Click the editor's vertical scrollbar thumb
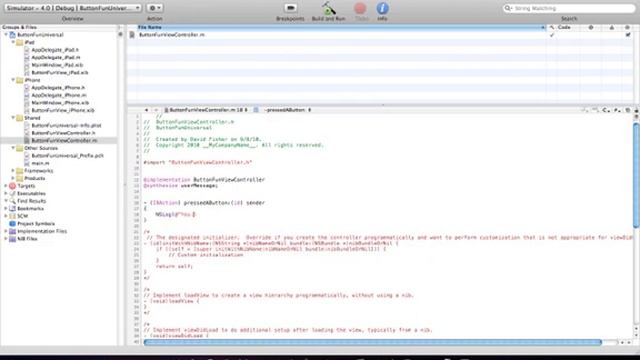The image size is (640, 360). tap(636, 176)
